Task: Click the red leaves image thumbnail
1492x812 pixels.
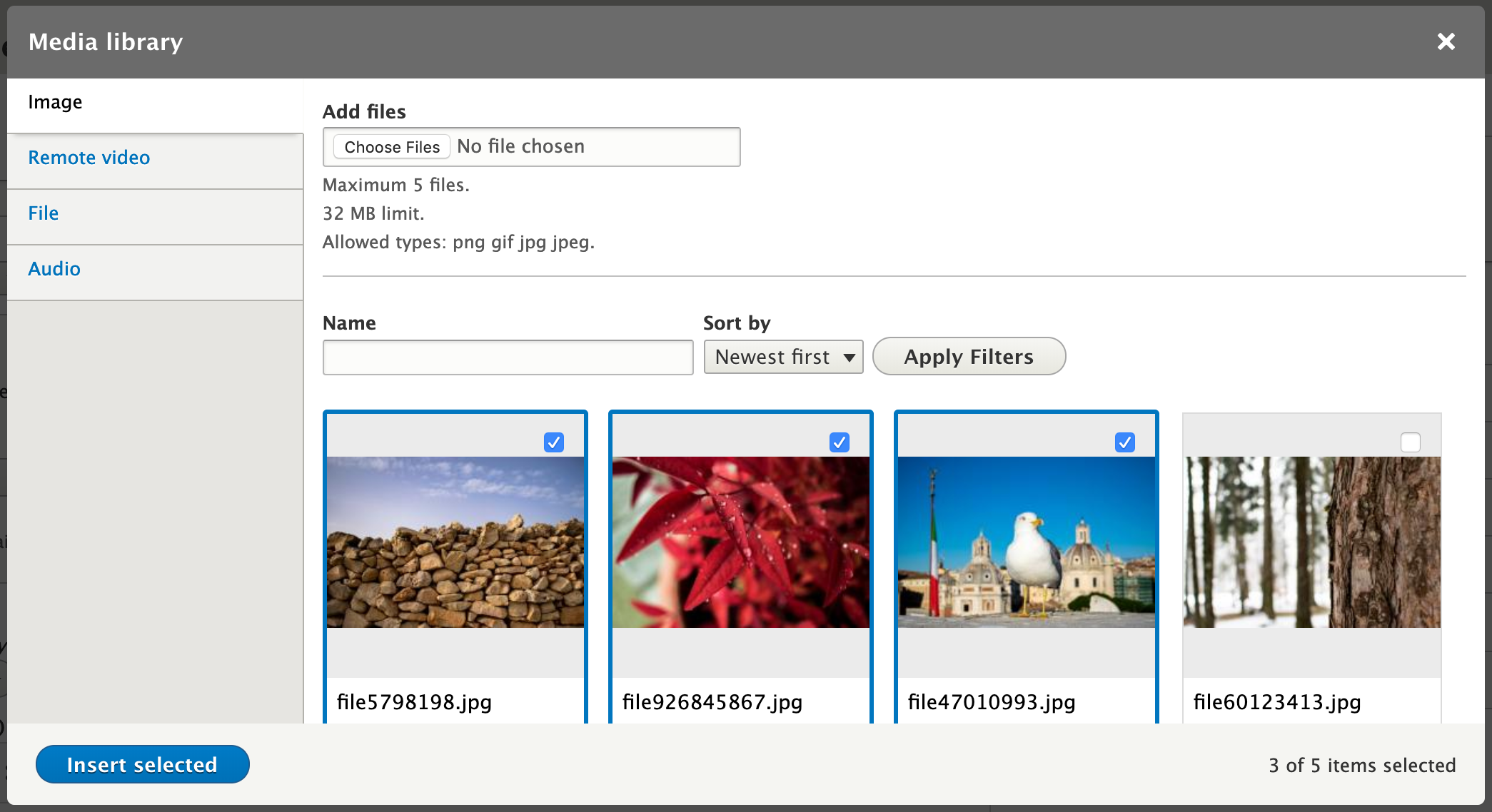Action: pos(740,542)
